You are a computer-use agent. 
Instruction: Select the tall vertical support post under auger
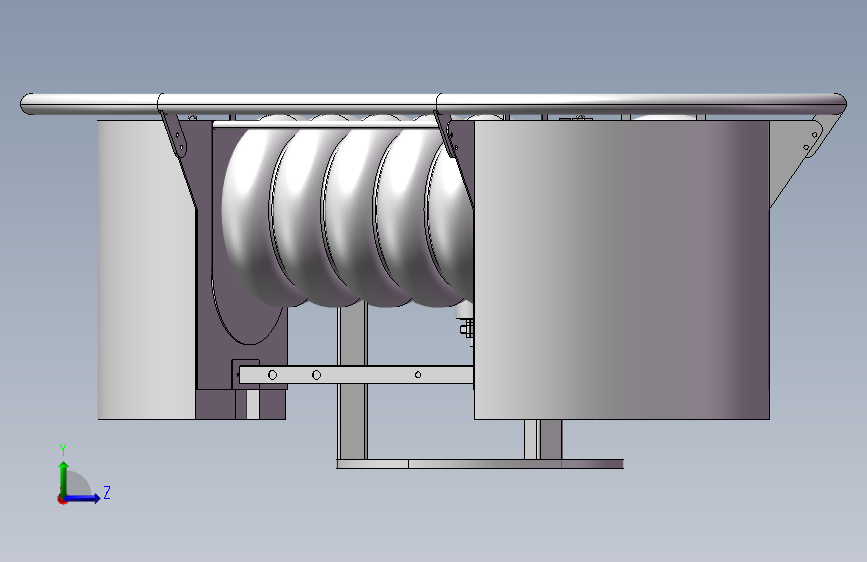pyautogui.click(x=352, y=382)
